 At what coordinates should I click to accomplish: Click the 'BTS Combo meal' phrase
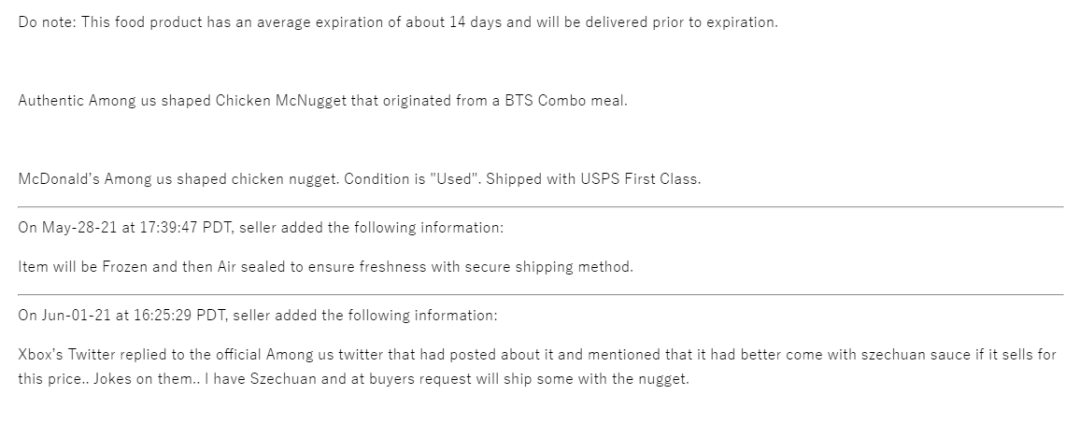pyautogui.click(x=565, y=101)
